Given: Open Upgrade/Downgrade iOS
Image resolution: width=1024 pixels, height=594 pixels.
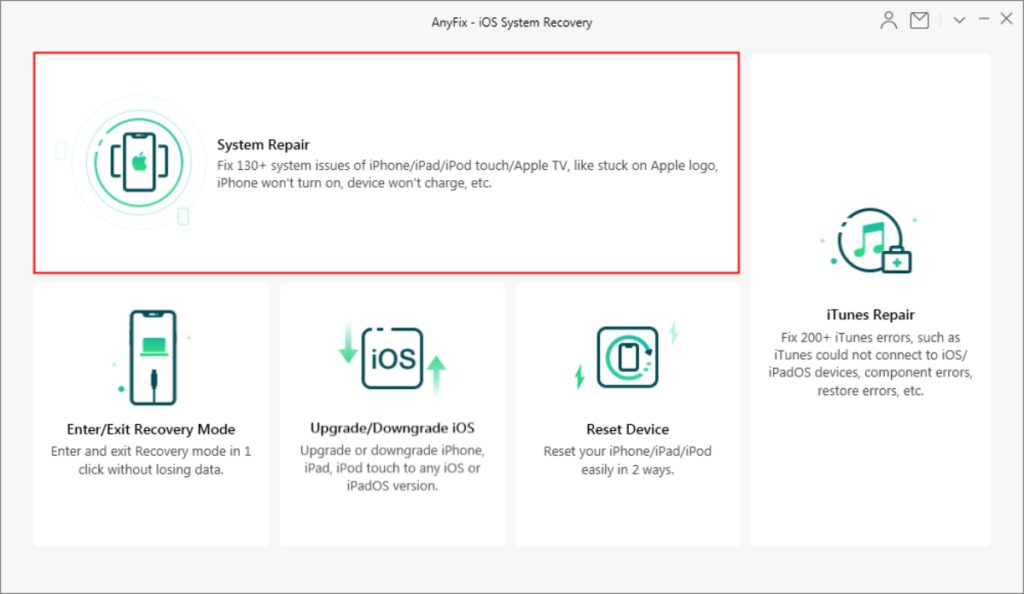Looking at the screenshot, I should click(392, 428).
